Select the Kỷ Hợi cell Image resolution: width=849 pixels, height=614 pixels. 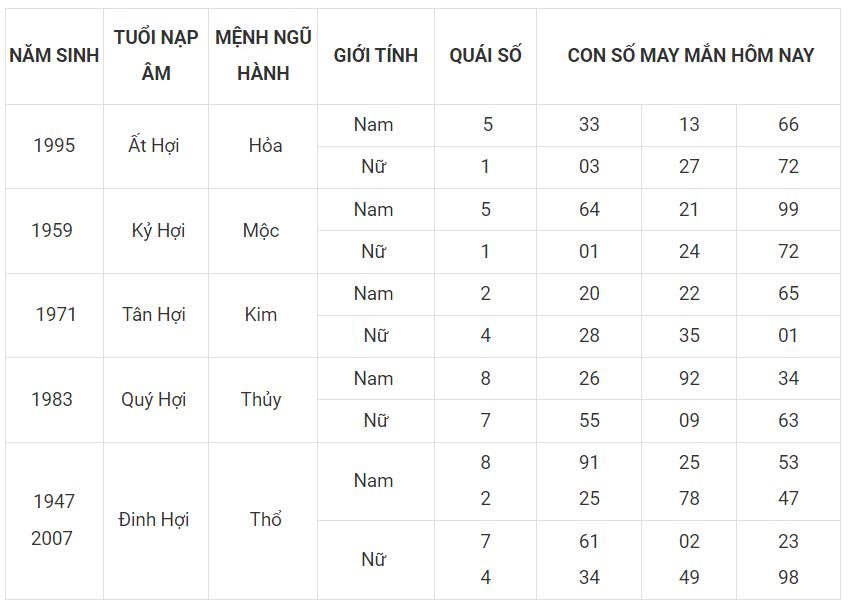[156, 231]
